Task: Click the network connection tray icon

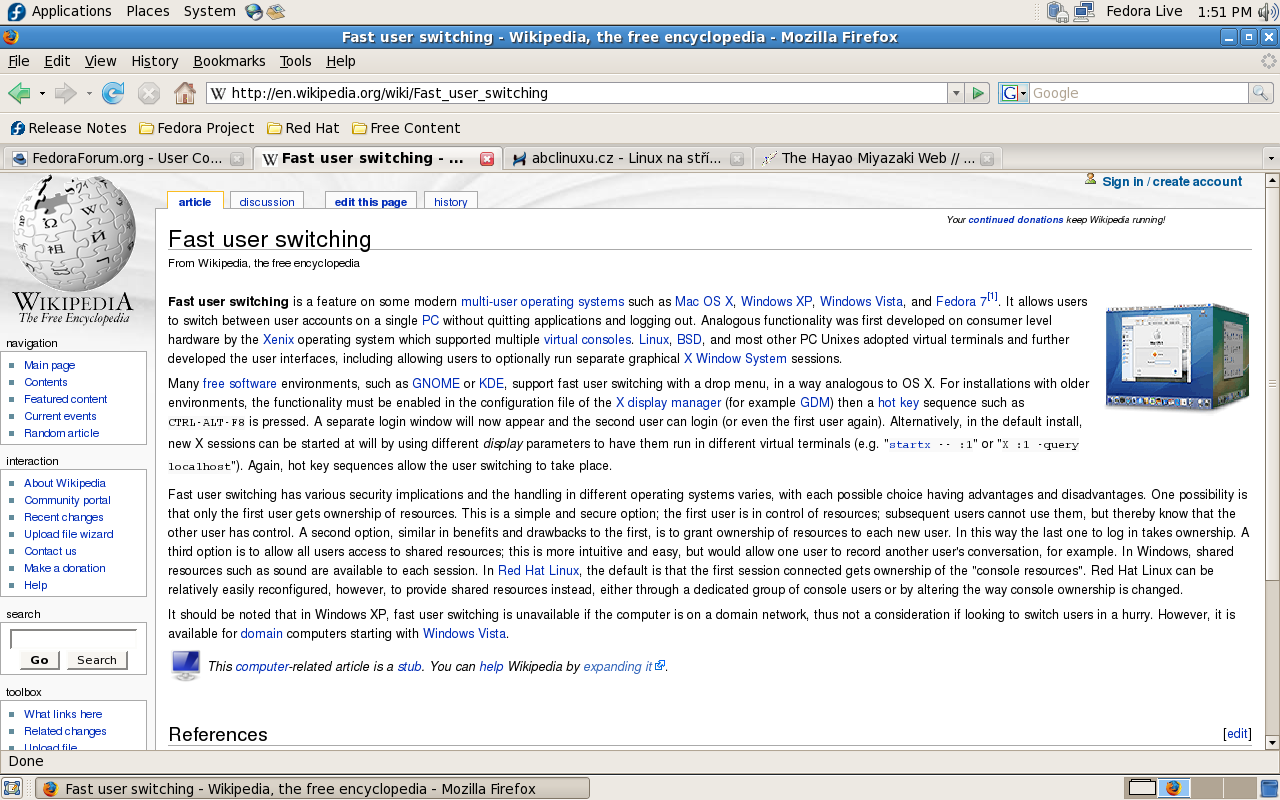Action: 1084,12
